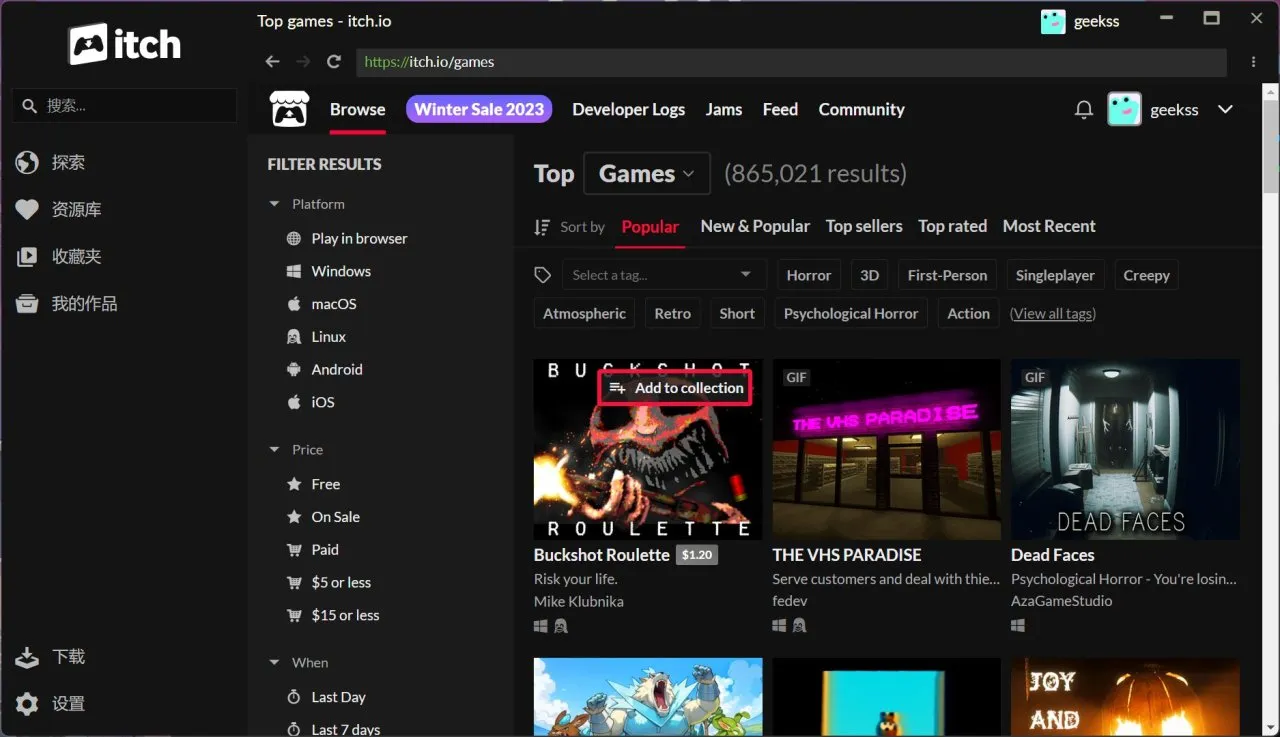Click the itch logo in the sidebar
The height and width of the screenshot is (737, 1280).
click(125, 46)
